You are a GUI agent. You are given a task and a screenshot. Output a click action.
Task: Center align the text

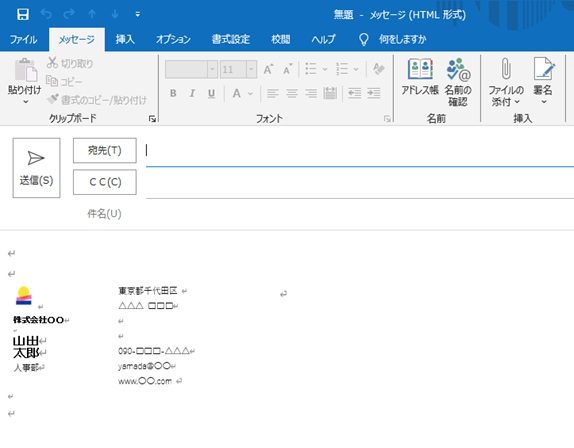[292, 94]
